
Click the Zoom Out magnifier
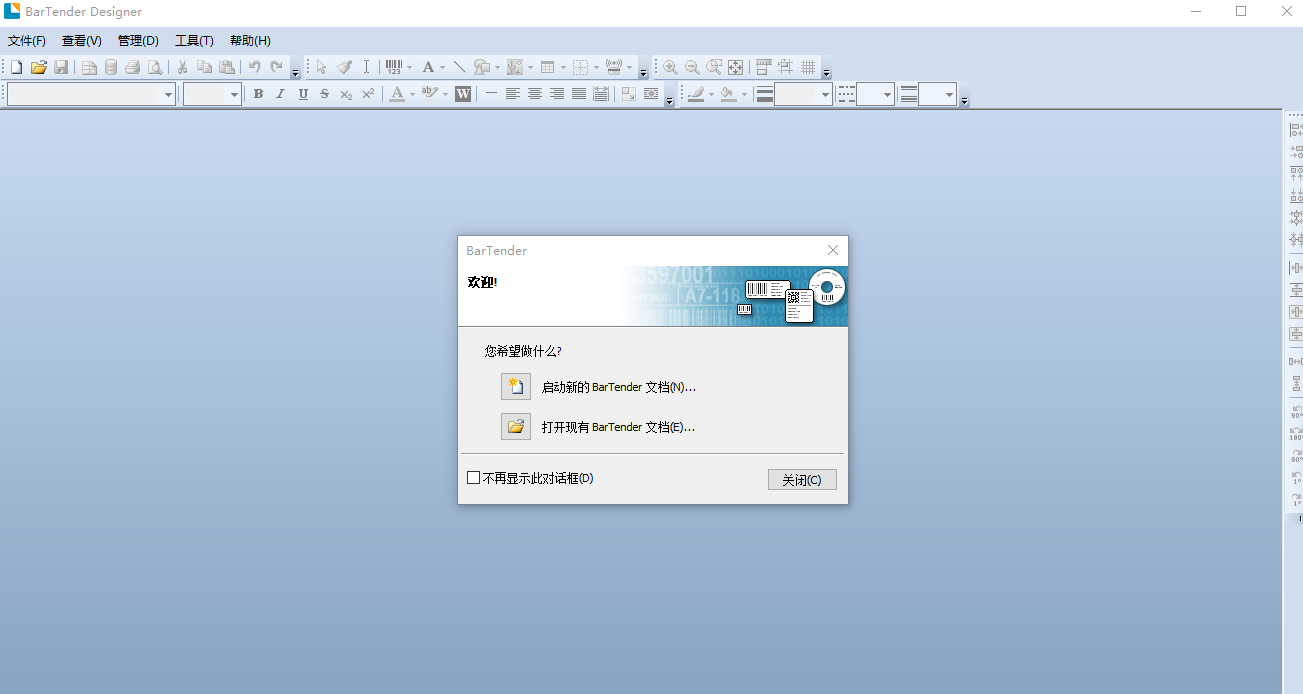pos(692,67)
